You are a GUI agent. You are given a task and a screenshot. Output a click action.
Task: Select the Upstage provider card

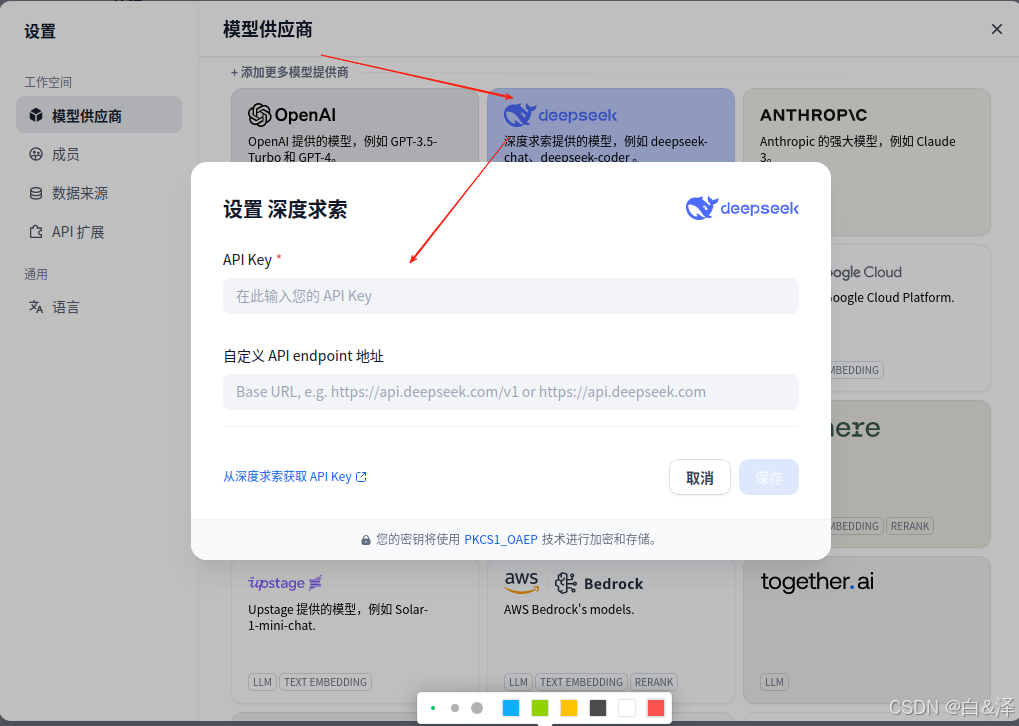coord(355,630)
